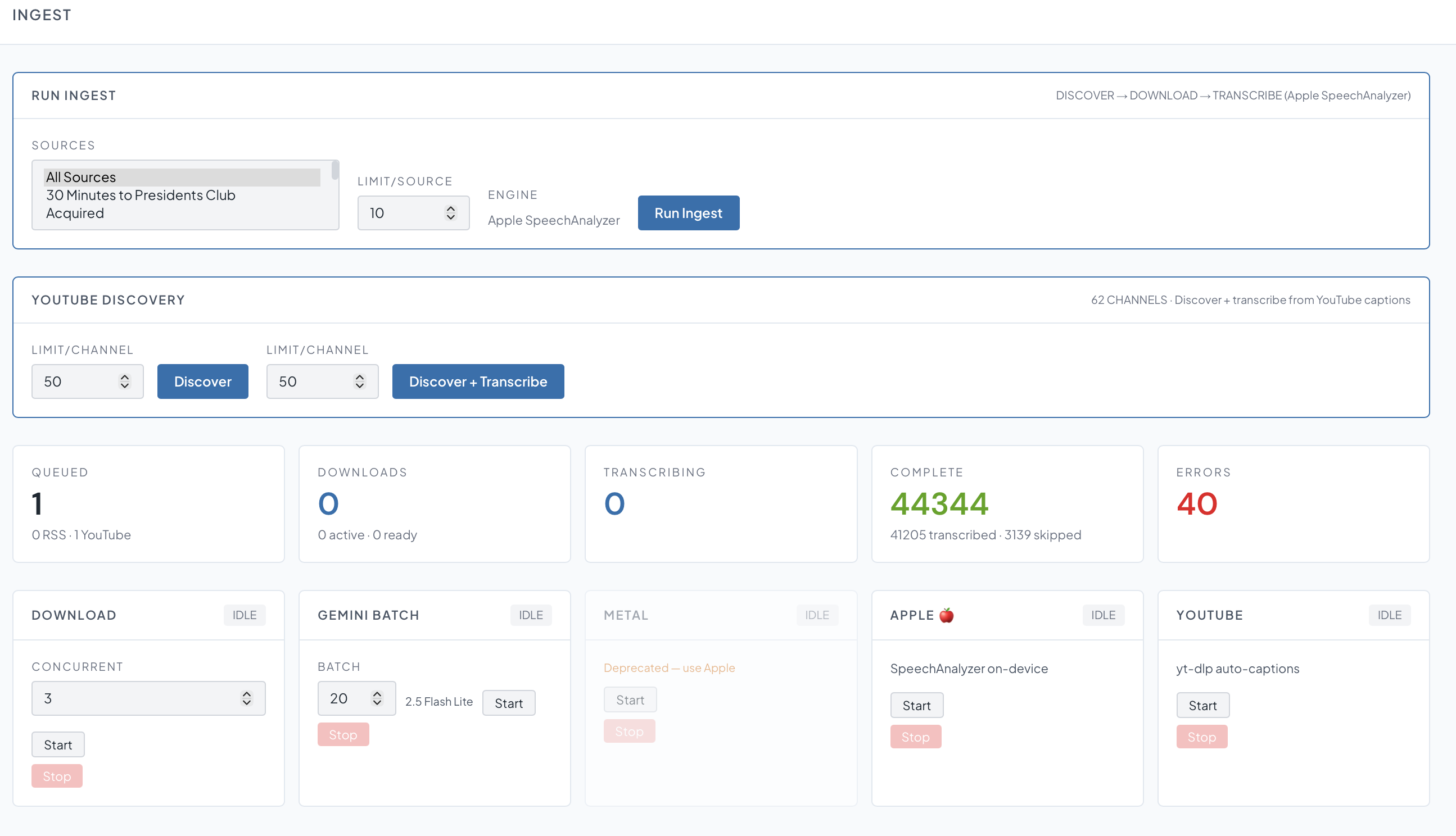Click the sources list scrollbar
The height and width of the screenshot is (836, 1456).
335,171
